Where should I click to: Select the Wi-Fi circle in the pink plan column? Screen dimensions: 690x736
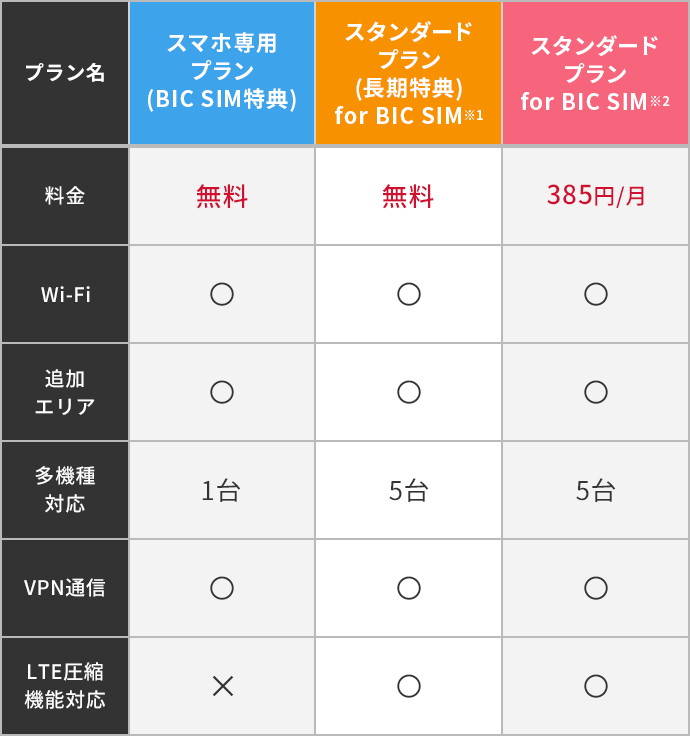tap(595, 294)
